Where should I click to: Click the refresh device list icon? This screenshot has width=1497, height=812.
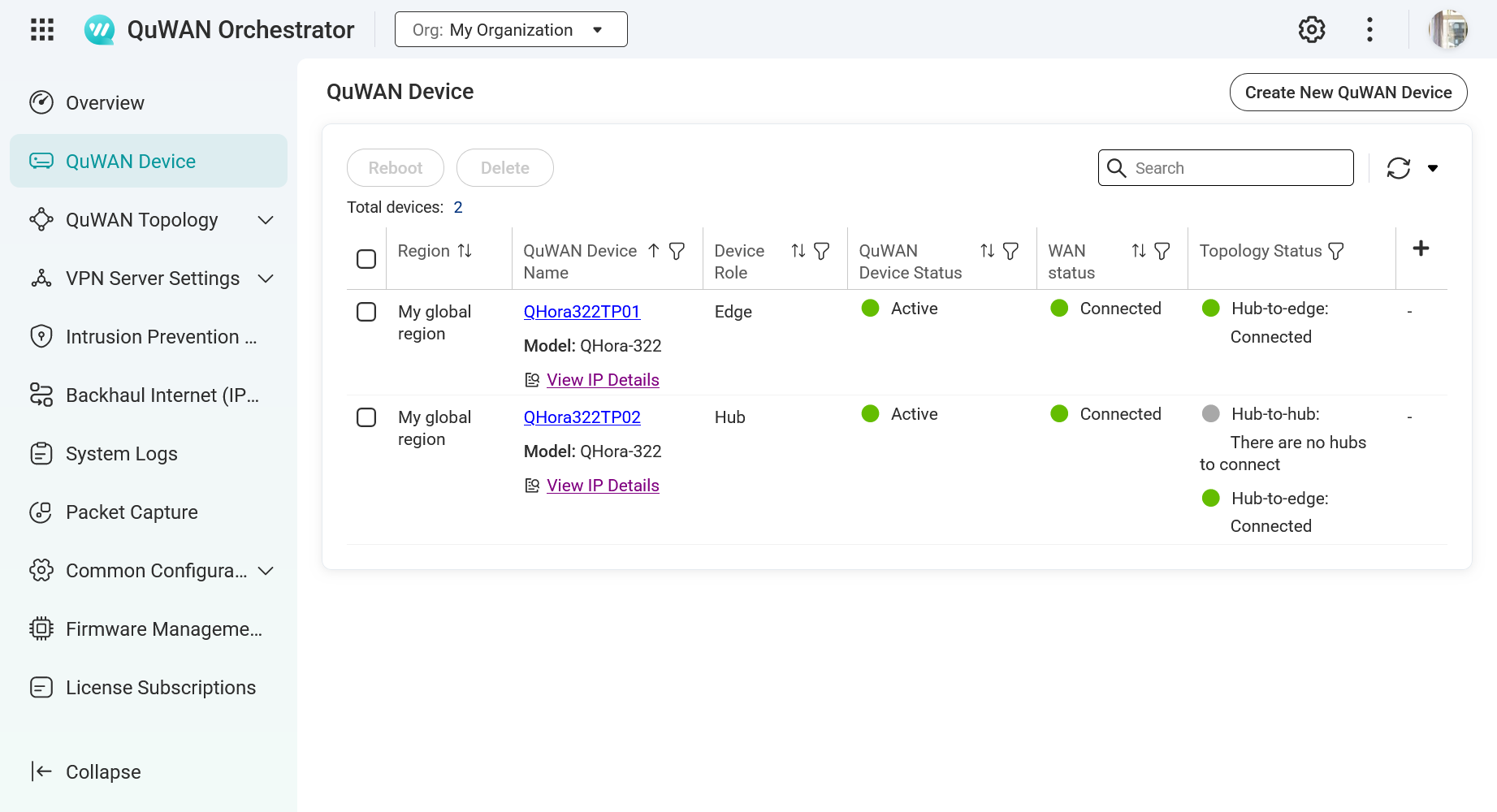point(1398,168)
